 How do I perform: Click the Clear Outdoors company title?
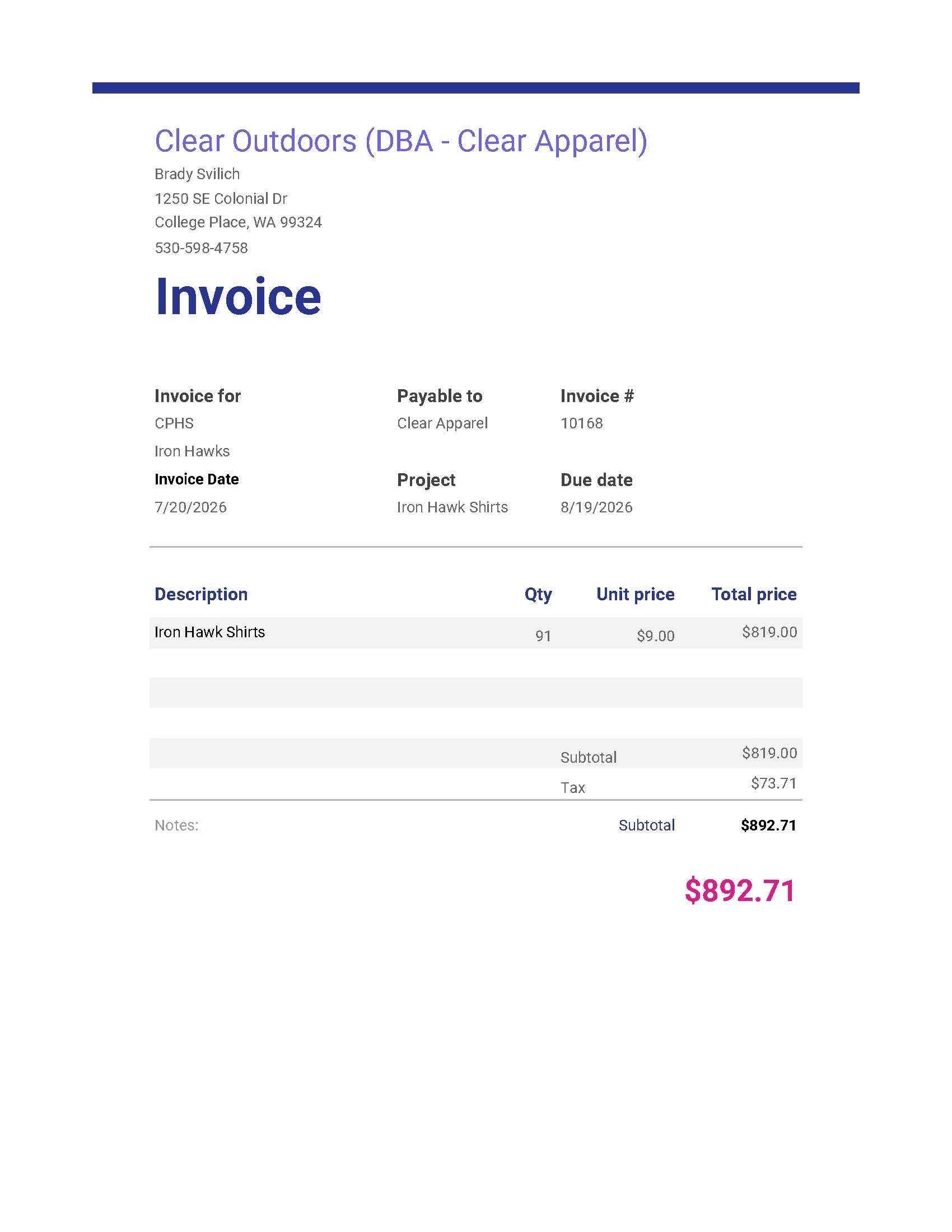pyautogui.click(x=401, y=141)
